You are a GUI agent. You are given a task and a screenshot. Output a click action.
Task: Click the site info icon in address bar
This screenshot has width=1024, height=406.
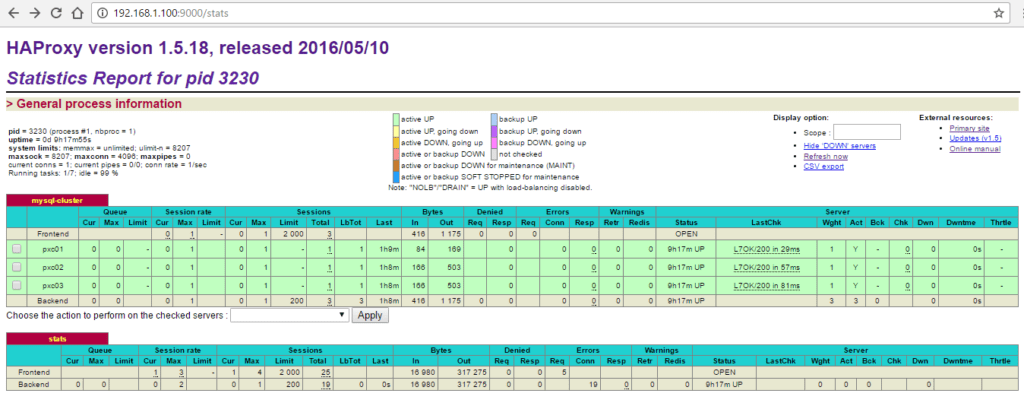coord(102,13)
